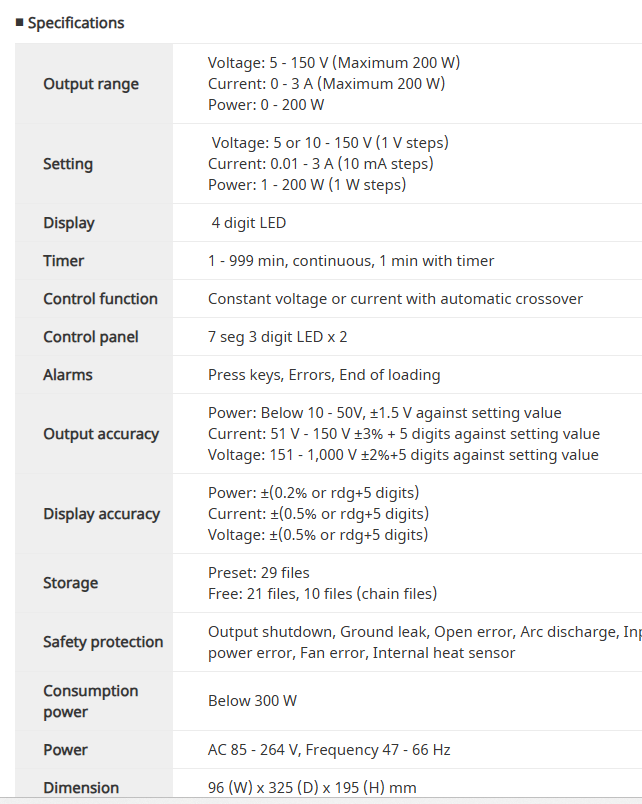Viewport: 642px width, 804px height.
Task: Click the Output range row label
Action: tap(91, 84)
